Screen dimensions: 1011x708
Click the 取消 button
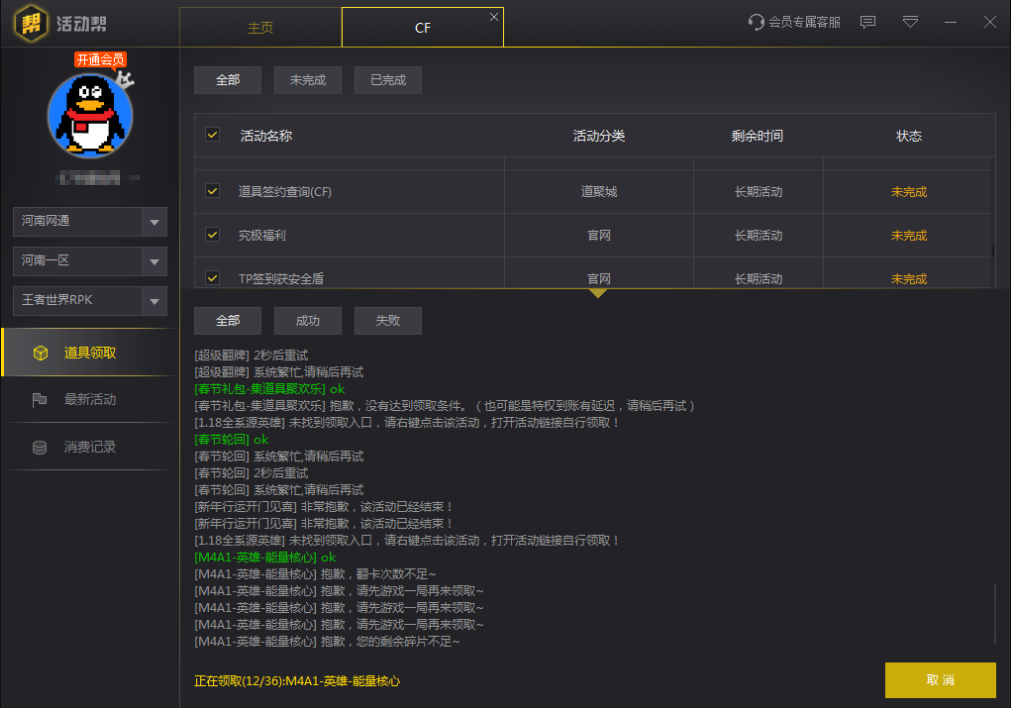(940, 680)
